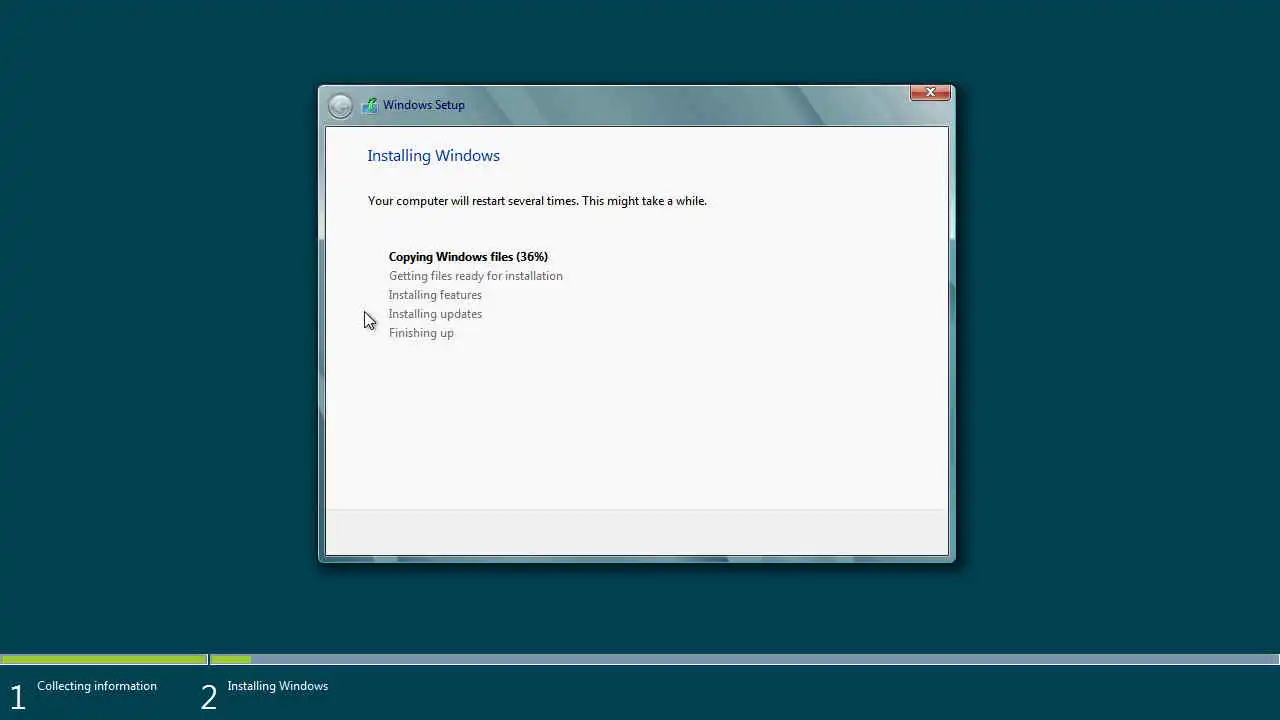Click the restart several times message
This screenshot has width=1280, height=720.
[537, 201]
